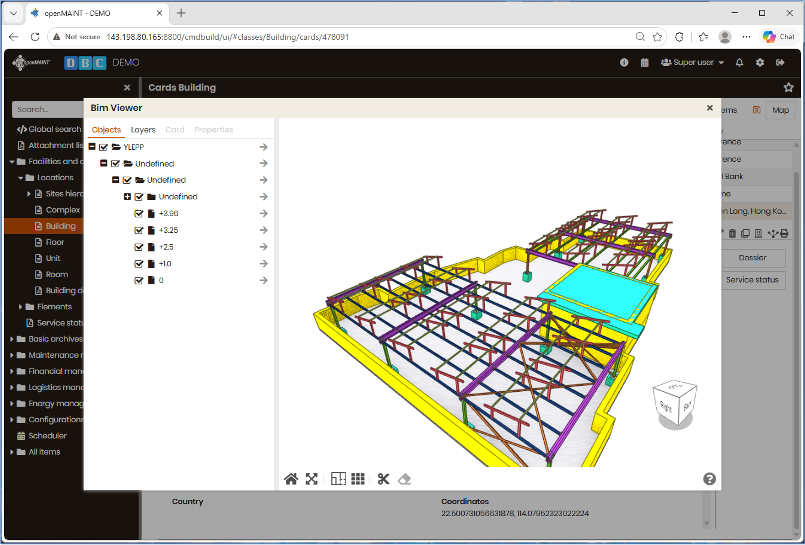Select the Floor class in sidebar

tap(49, 242)
